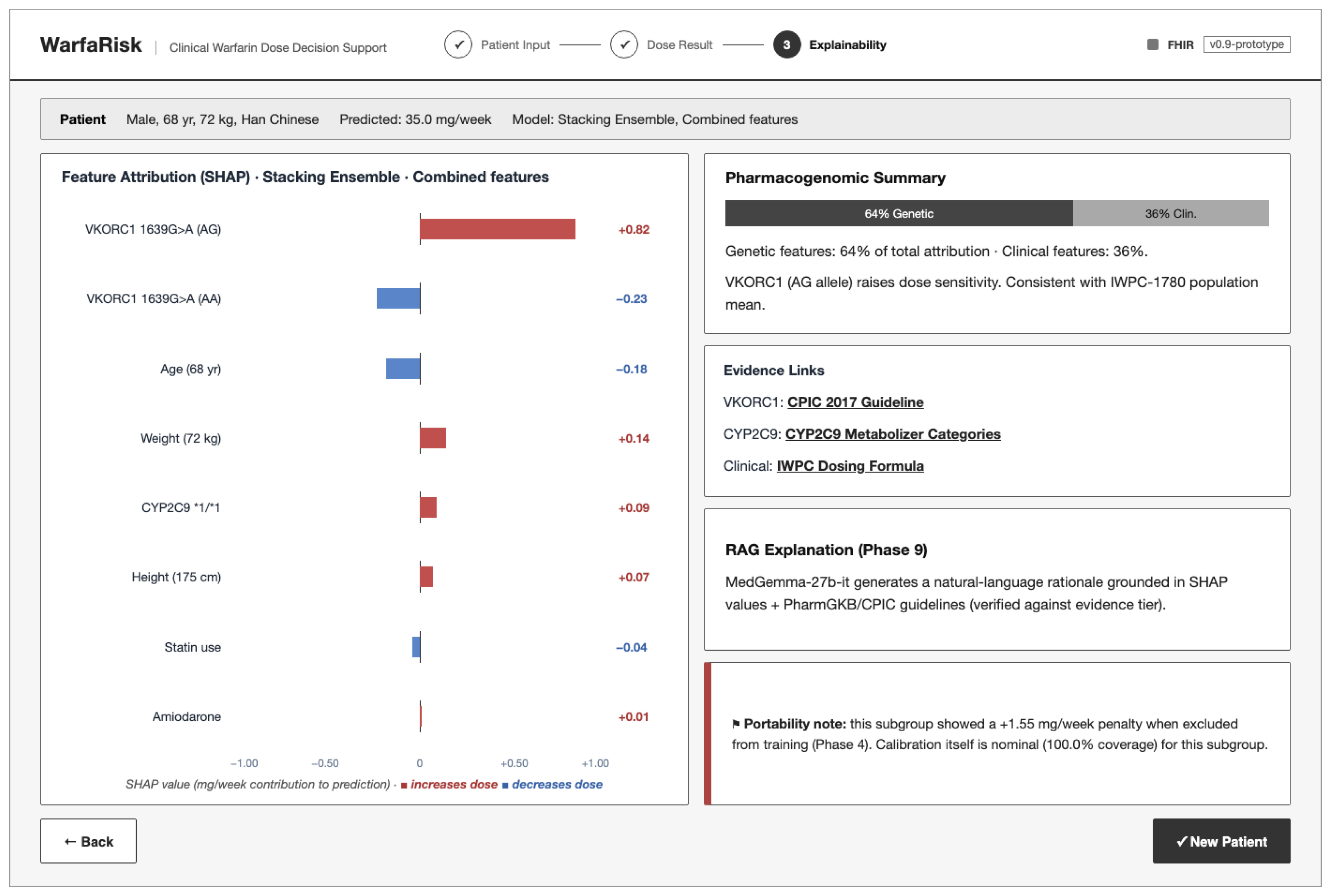Click the step 3 Explainability circle icon

pyautogui.click(x=786, y=44)
